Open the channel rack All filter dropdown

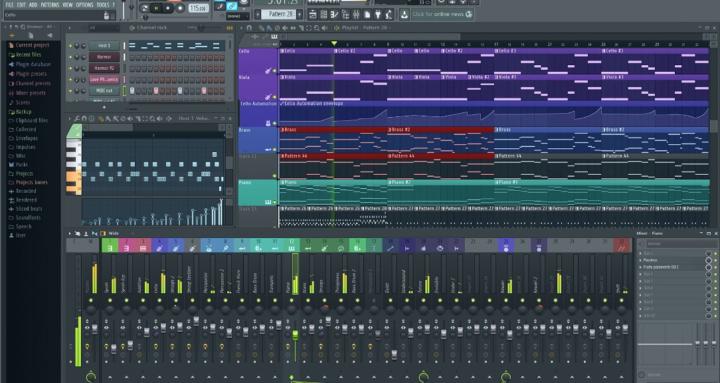(x=104, y=28)
